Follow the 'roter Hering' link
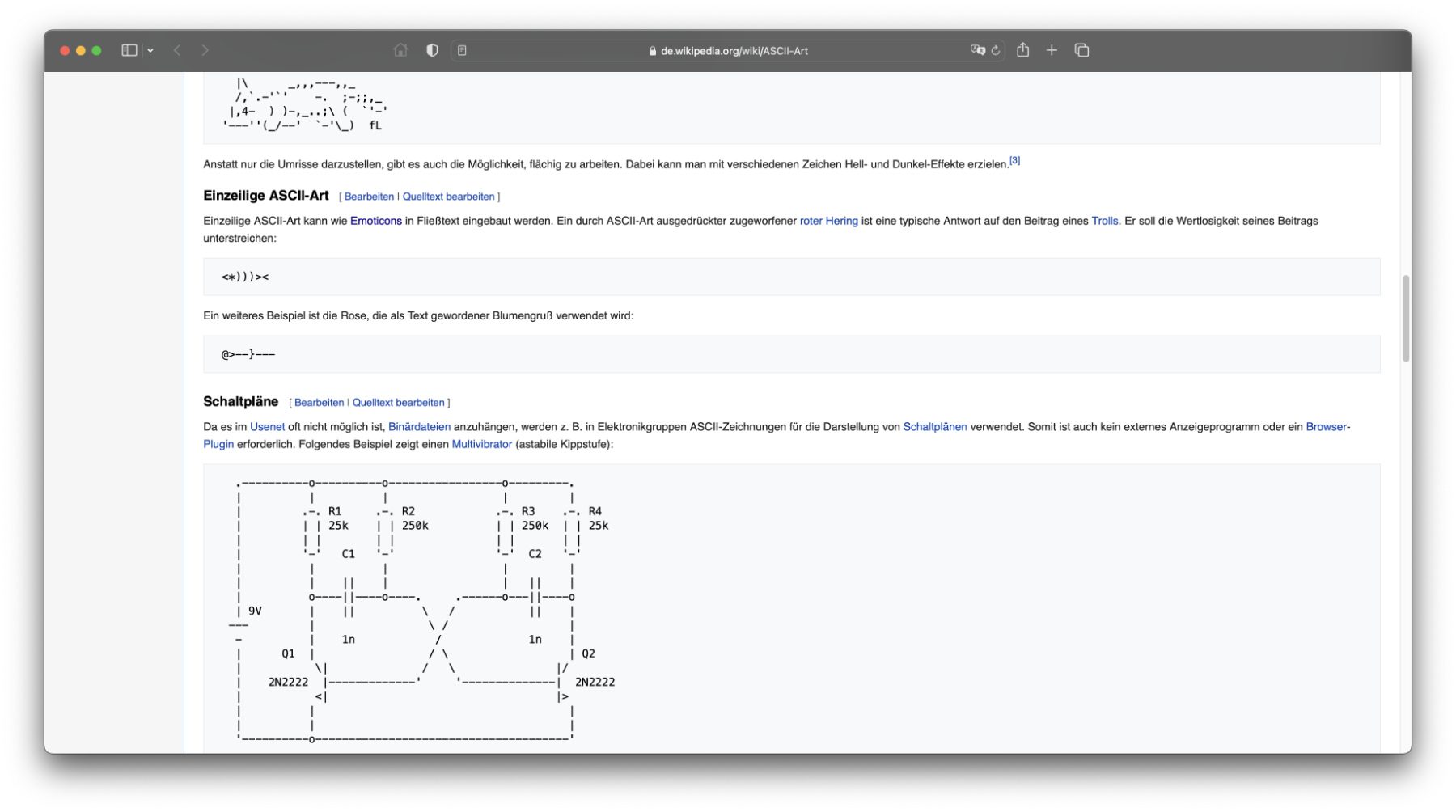This screenshot has width=1456, height=812. tap(828, 221)
